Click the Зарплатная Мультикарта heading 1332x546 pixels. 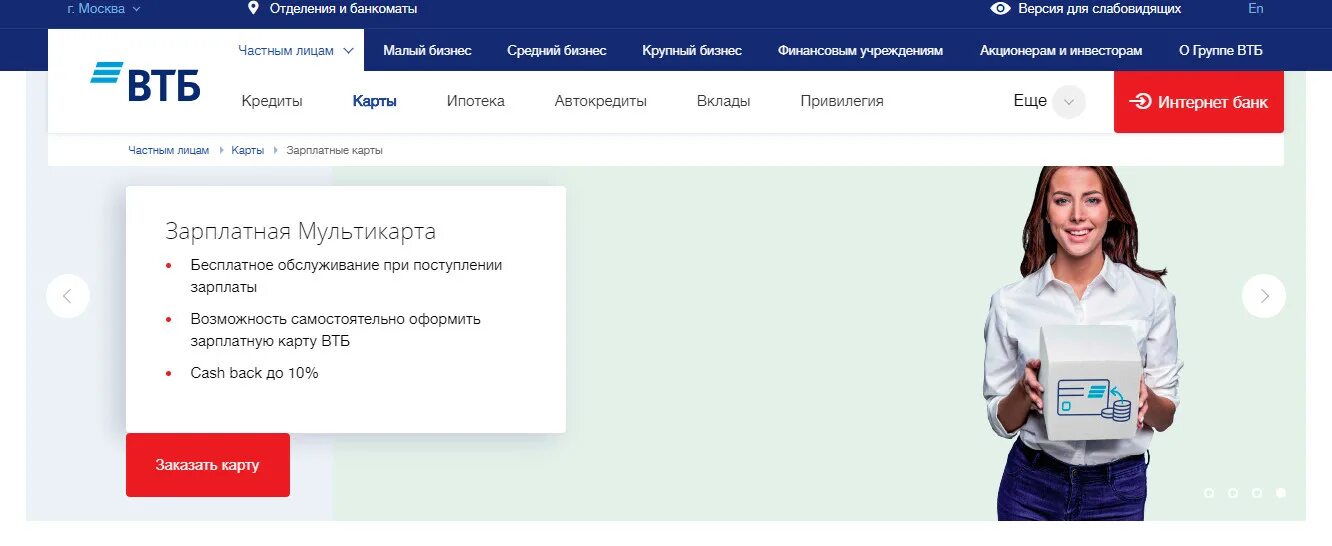click(x=300, y=232)
